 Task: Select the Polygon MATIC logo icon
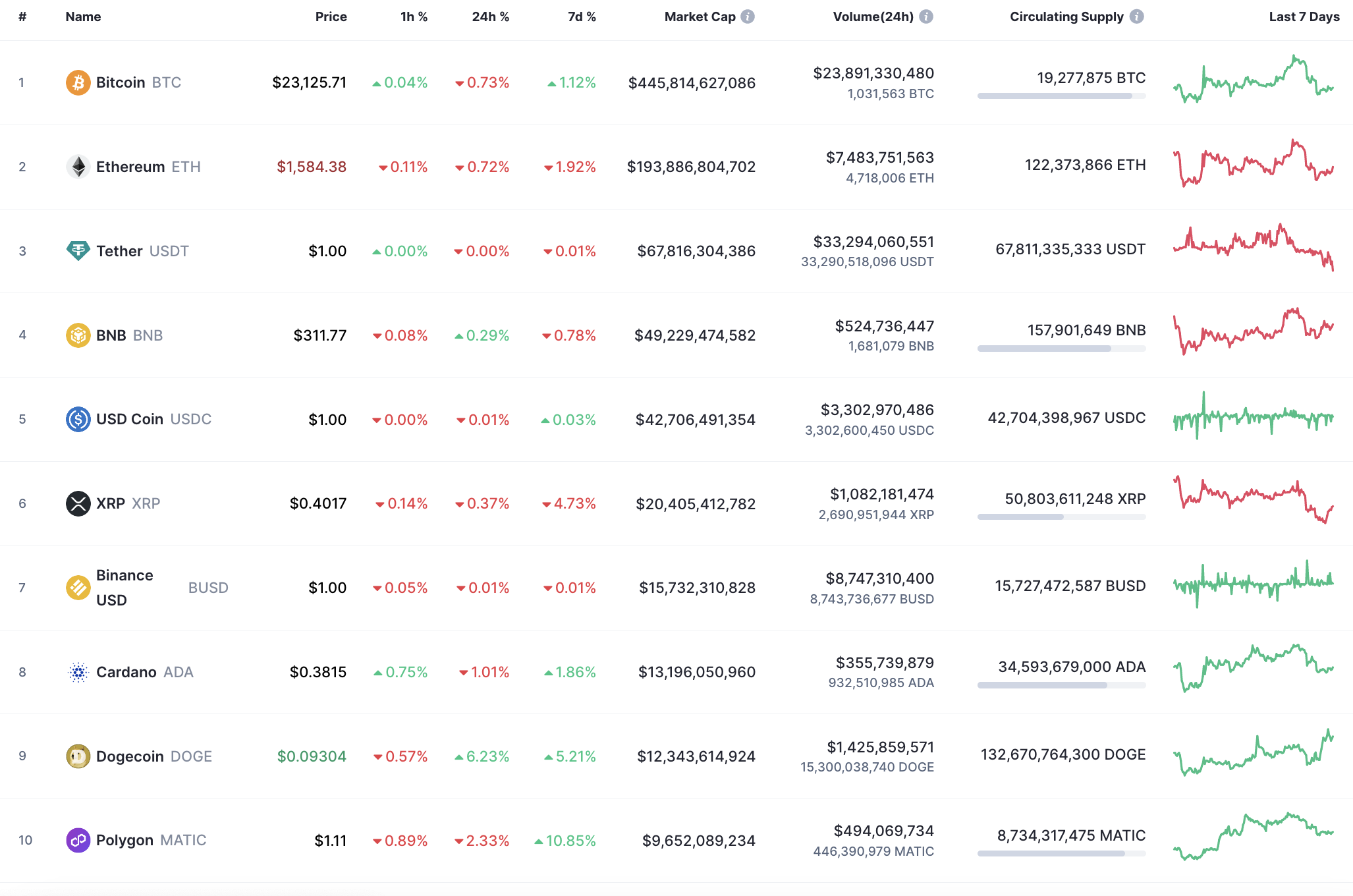[x=78, y=840]
